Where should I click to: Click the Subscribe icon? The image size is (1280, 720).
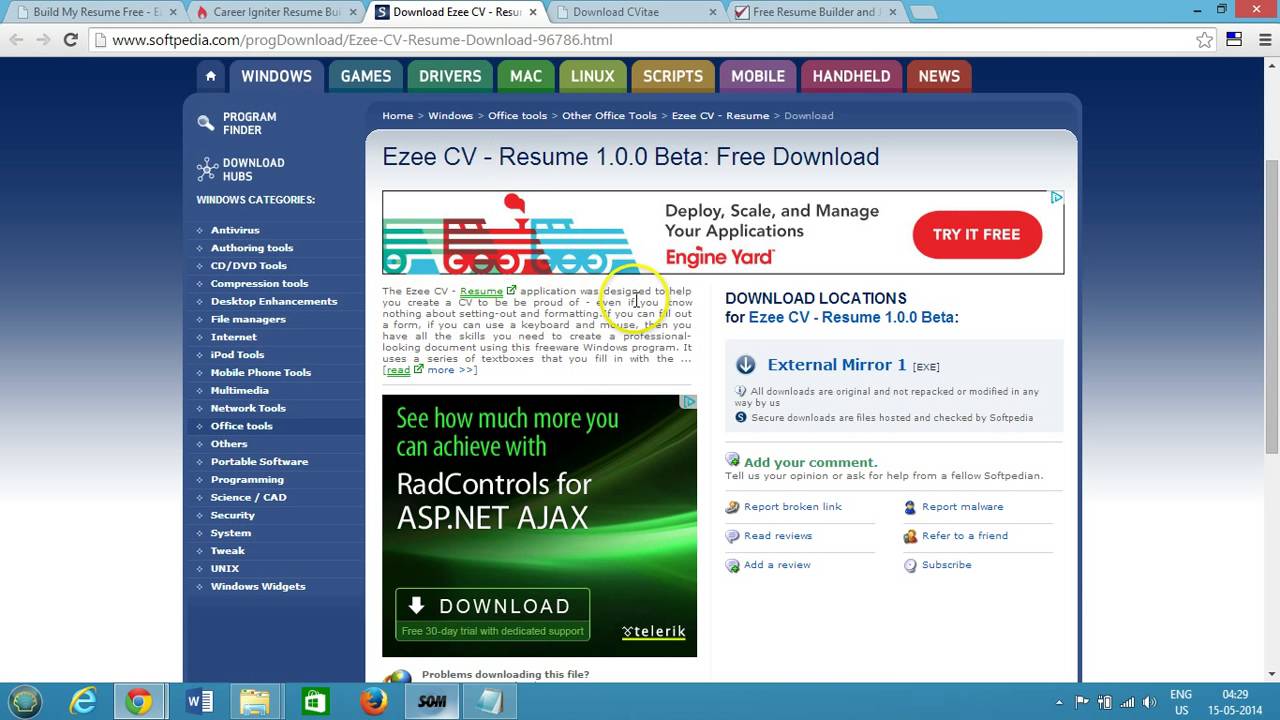pyautogui.click(x=910, y=565)
